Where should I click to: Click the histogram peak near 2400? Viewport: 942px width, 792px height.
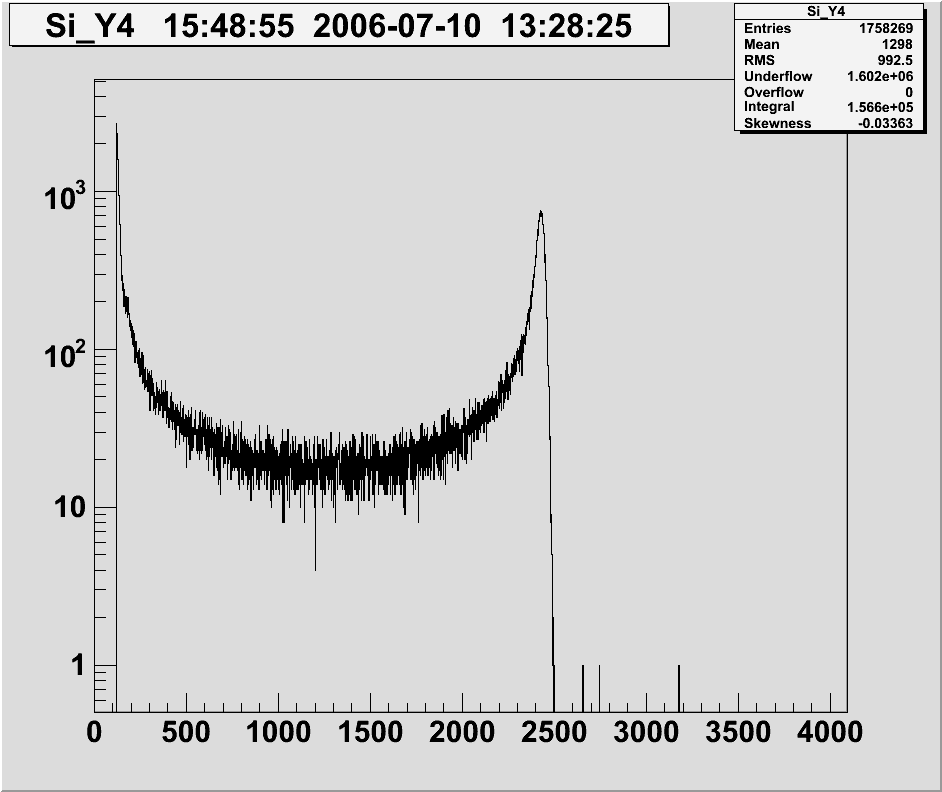coord(541,215)
